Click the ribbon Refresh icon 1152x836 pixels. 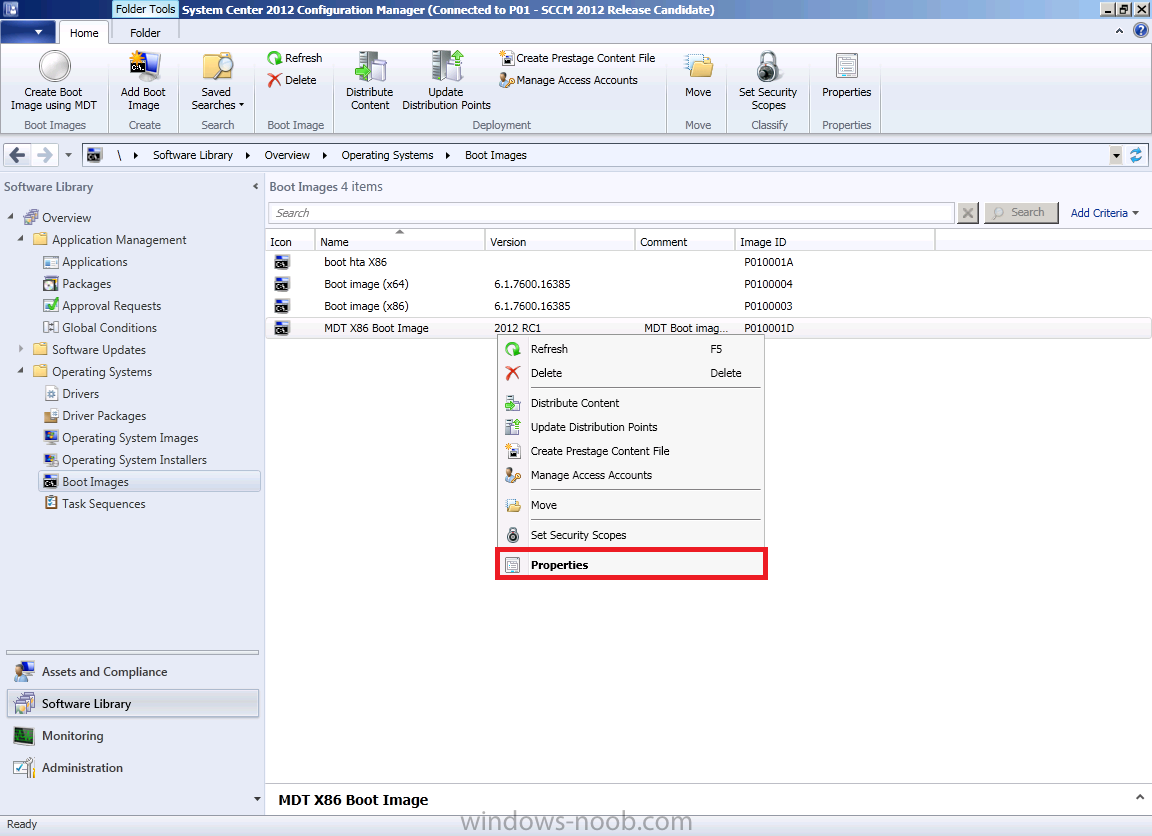point(275,58)
